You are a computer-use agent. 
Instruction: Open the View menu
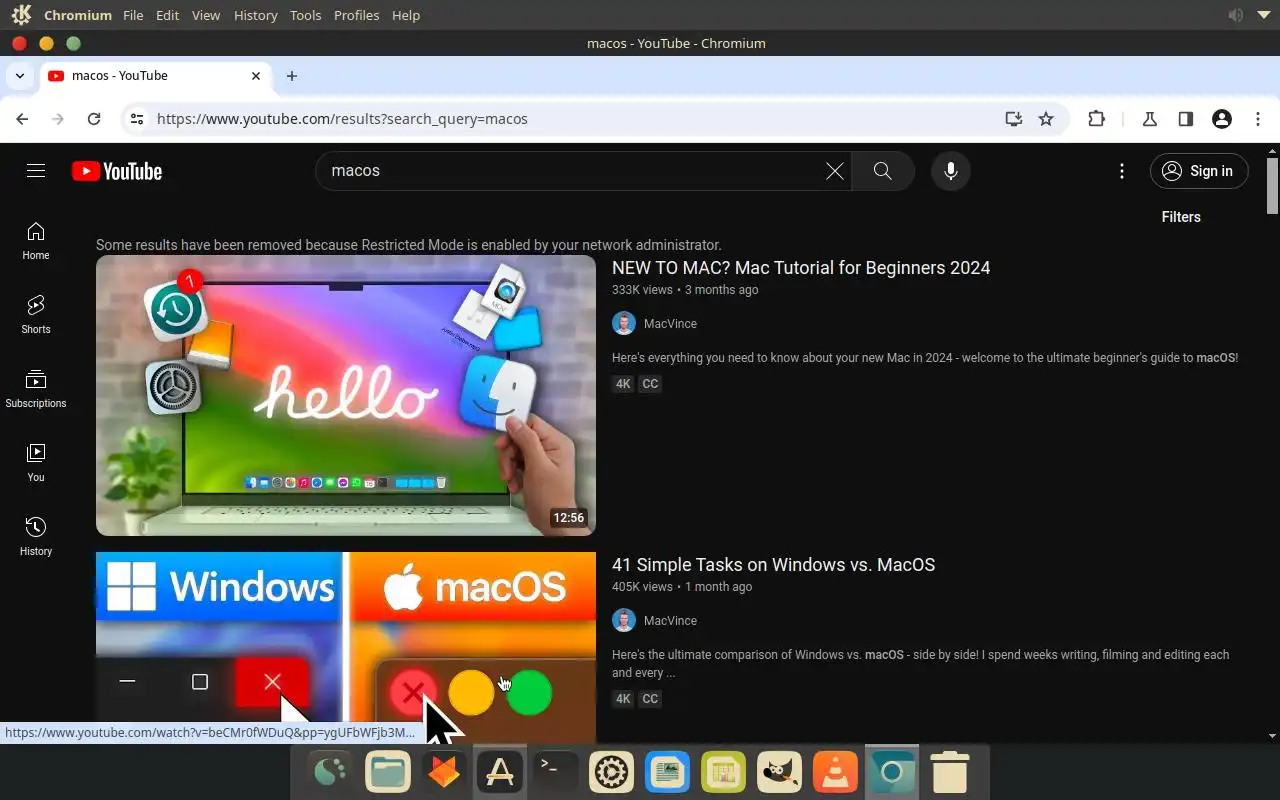206,15
